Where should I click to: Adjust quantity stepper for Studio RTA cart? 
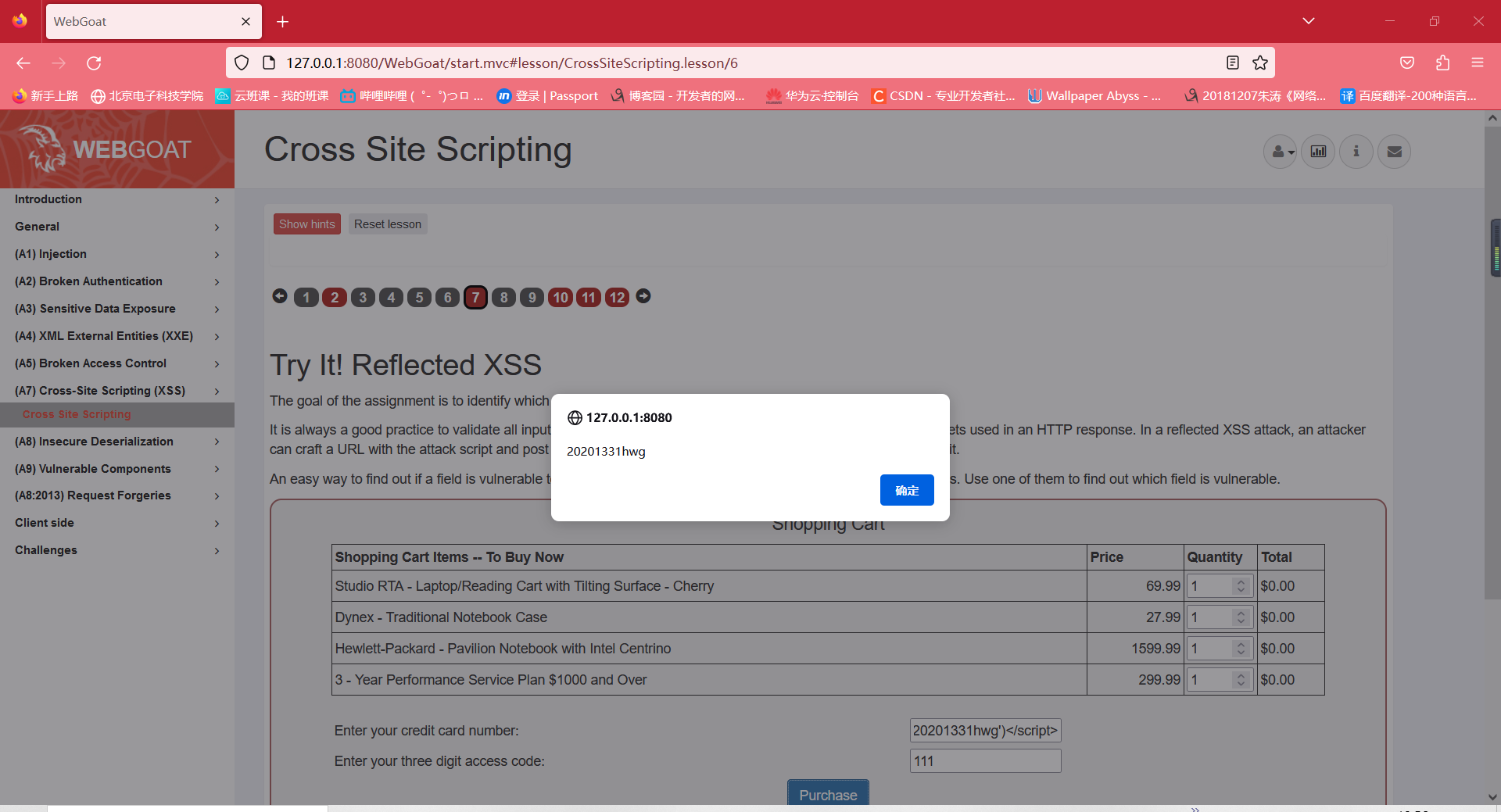[1241, 586]
